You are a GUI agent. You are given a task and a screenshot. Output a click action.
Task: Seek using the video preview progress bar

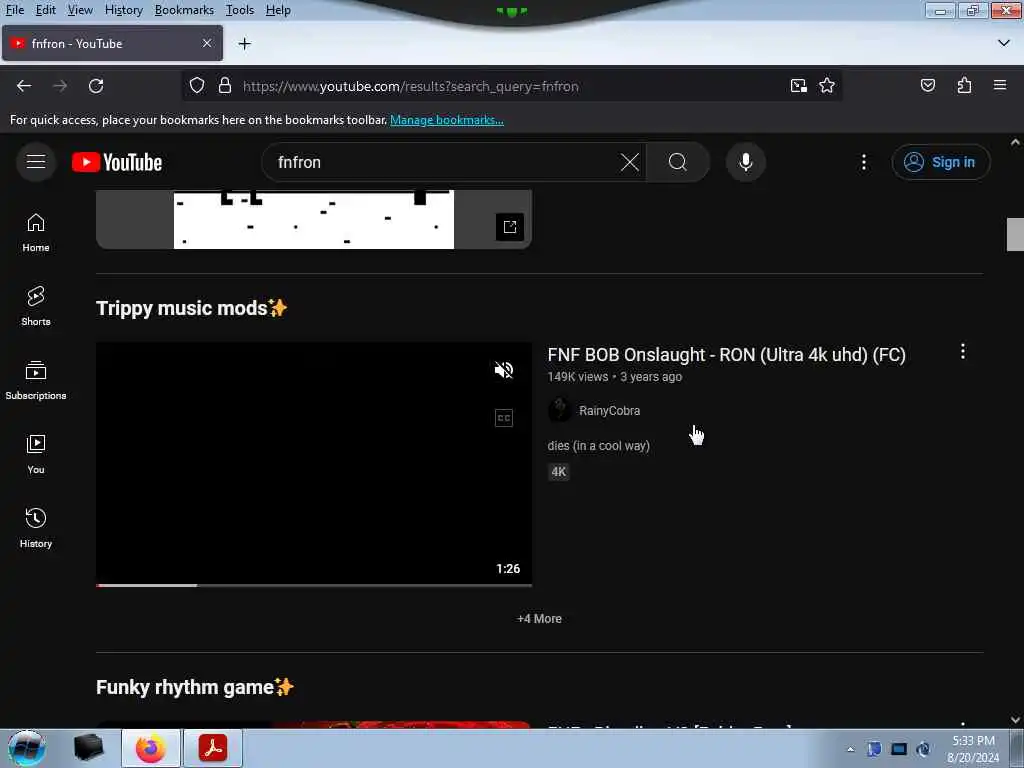[313, 585]
